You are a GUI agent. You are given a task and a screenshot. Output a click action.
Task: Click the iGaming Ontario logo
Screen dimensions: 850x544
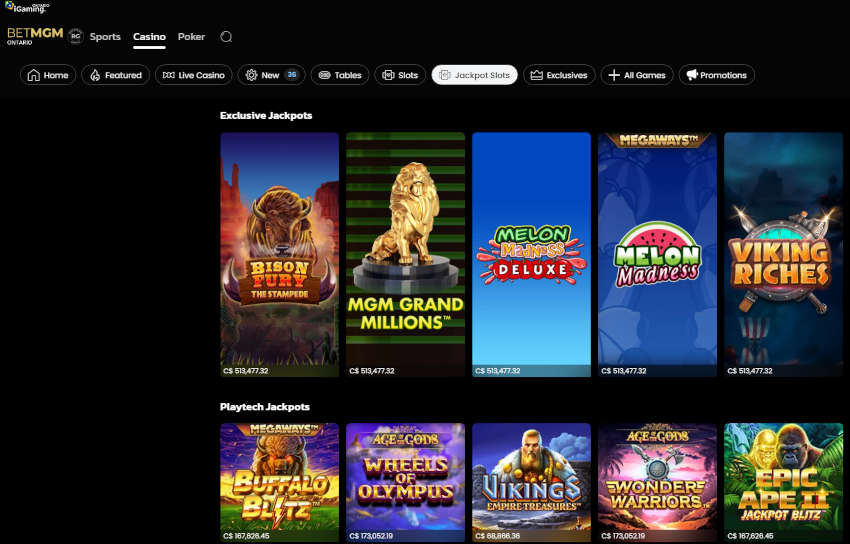point(27,8)
